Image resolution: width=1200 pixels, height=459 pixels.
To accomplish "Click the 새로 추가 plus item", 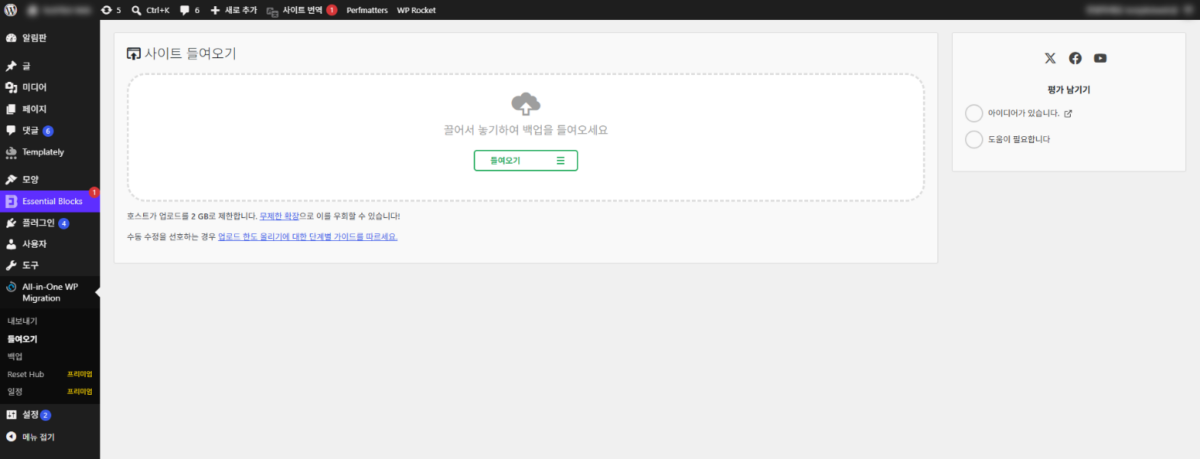I will tap(233, 10).
